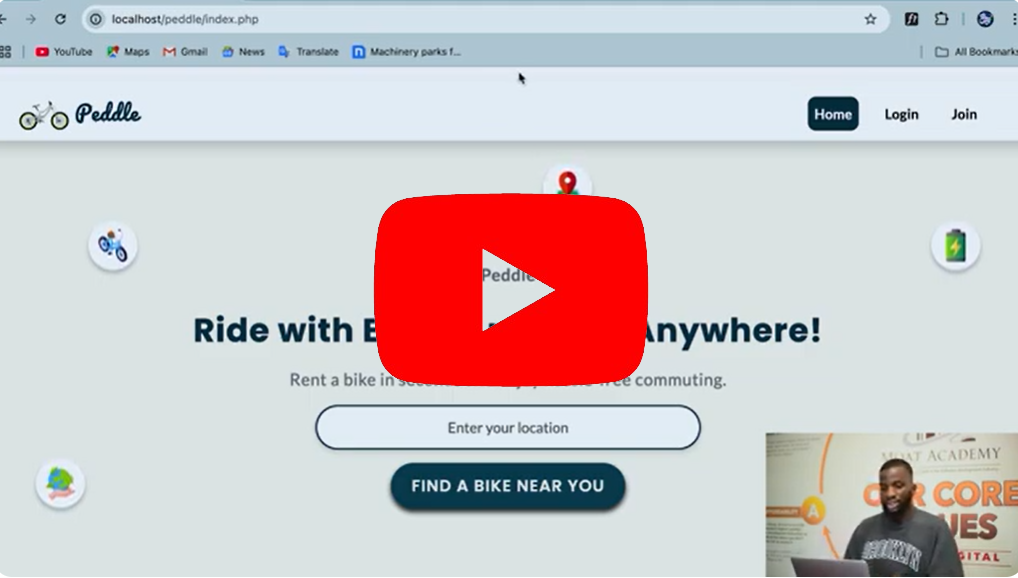Play the YouTube video

coord(510,290)
